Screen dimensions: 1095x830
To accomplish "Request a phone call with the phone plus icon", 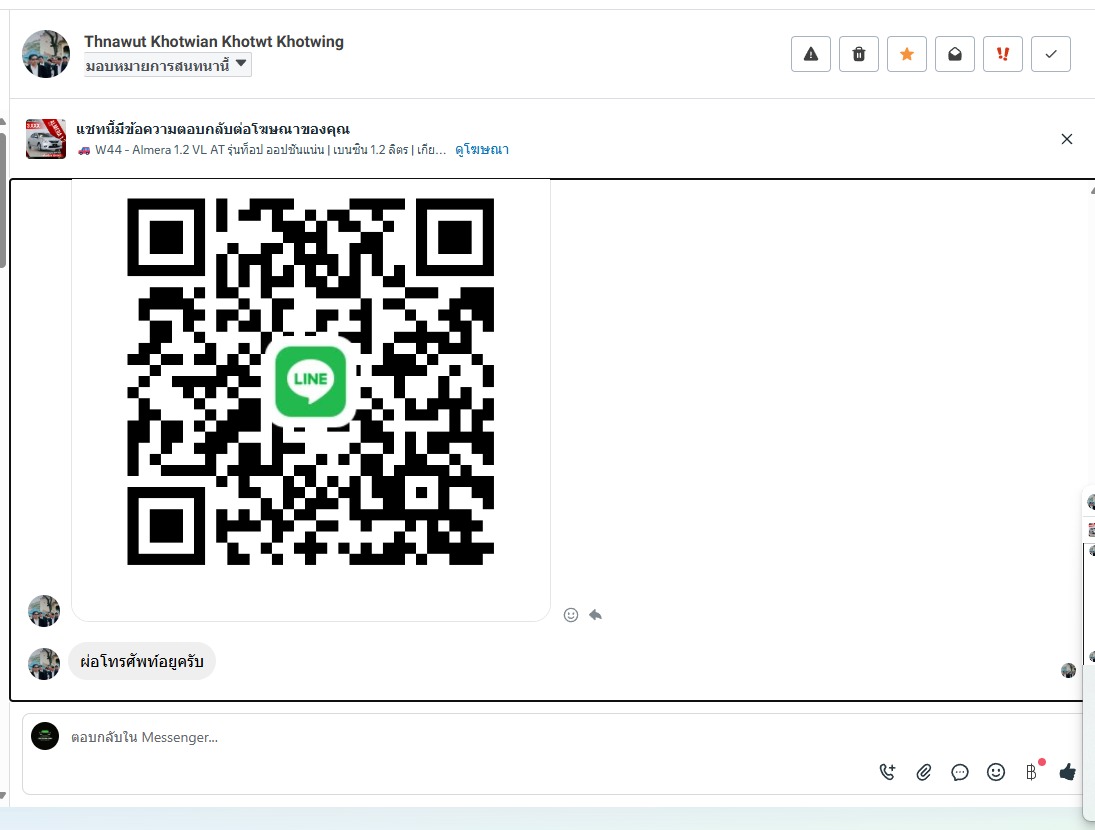I will pos(888,771).
